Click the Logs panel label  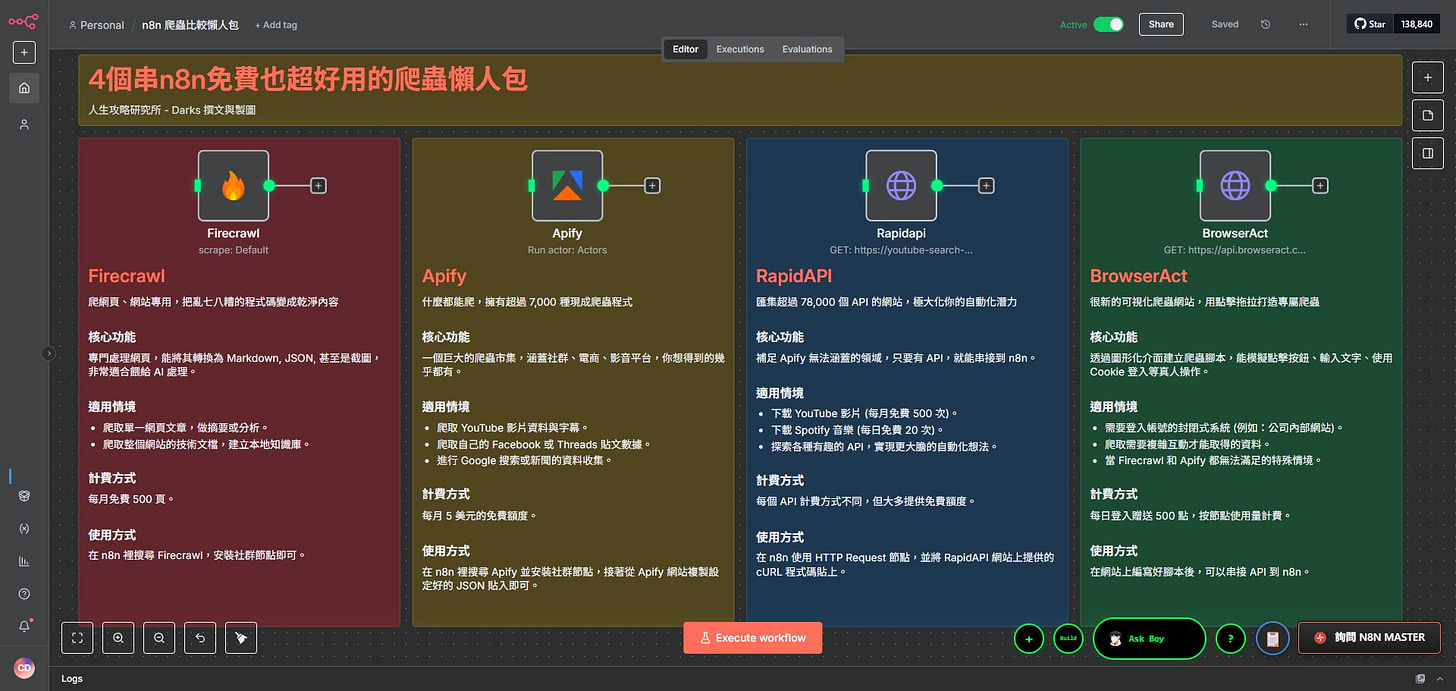click(72, 679)
